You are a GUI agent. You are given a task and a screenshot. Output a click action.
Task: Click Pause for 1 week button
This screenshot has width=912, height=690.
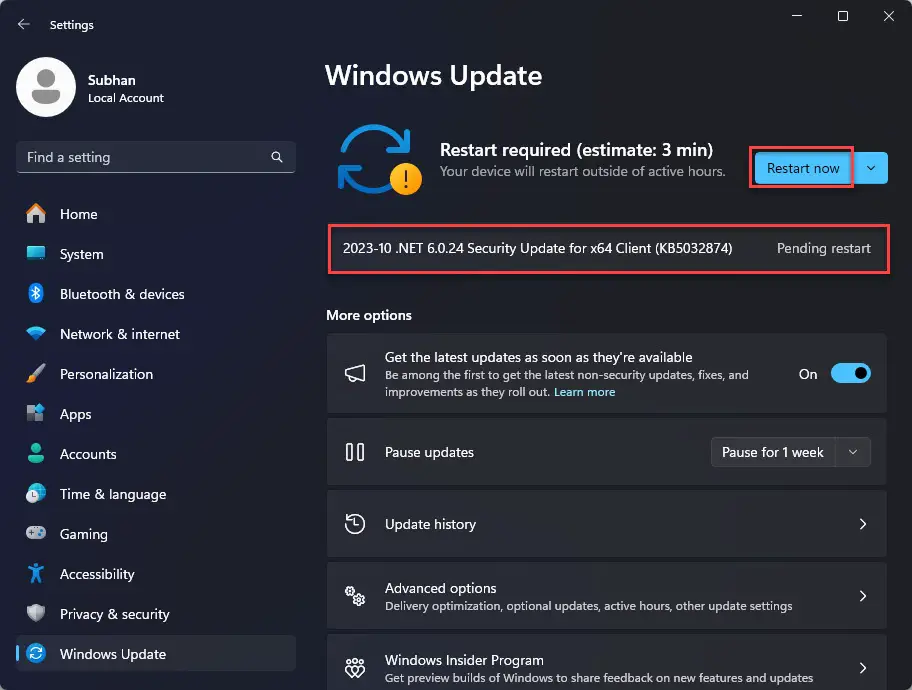point(772,452)
